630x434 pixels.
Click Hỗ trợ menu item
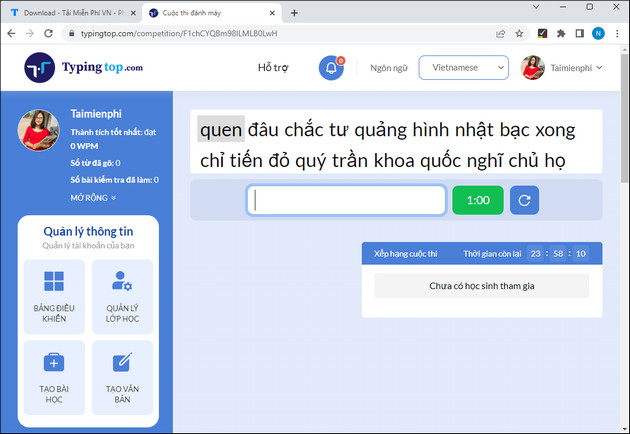coord(273,68)
